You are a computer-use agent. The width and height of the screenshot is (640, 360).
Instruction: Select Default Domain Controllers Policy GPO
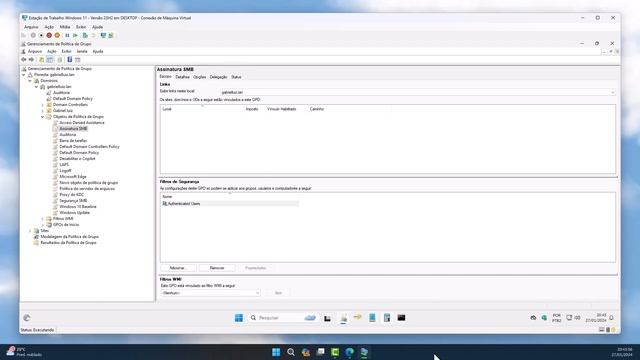pyautogui.click(x=89, y=147)
